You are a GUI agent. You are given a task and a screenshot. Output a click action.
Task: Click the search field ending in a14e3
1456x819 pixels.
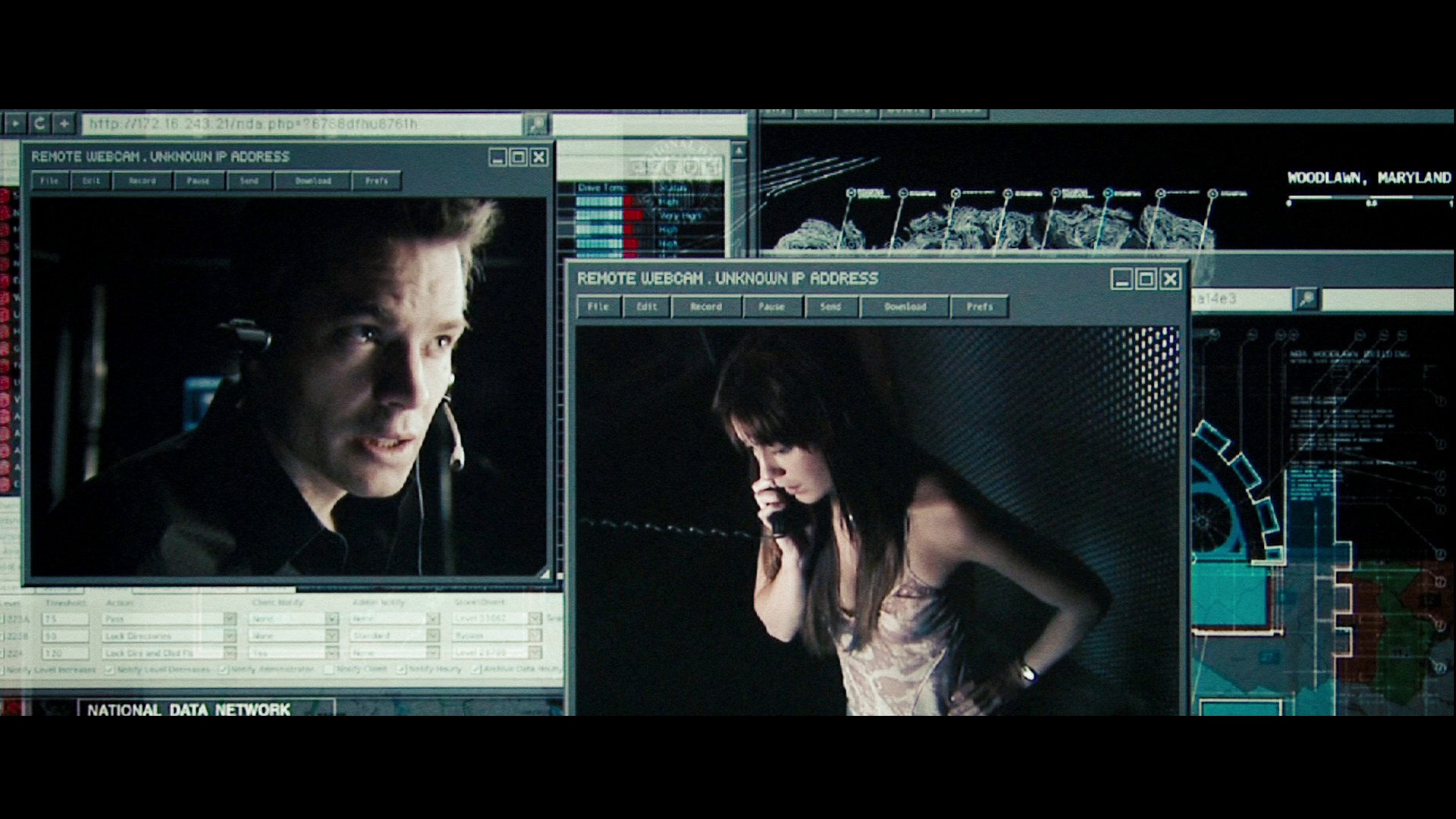(x=1242, y=299)
